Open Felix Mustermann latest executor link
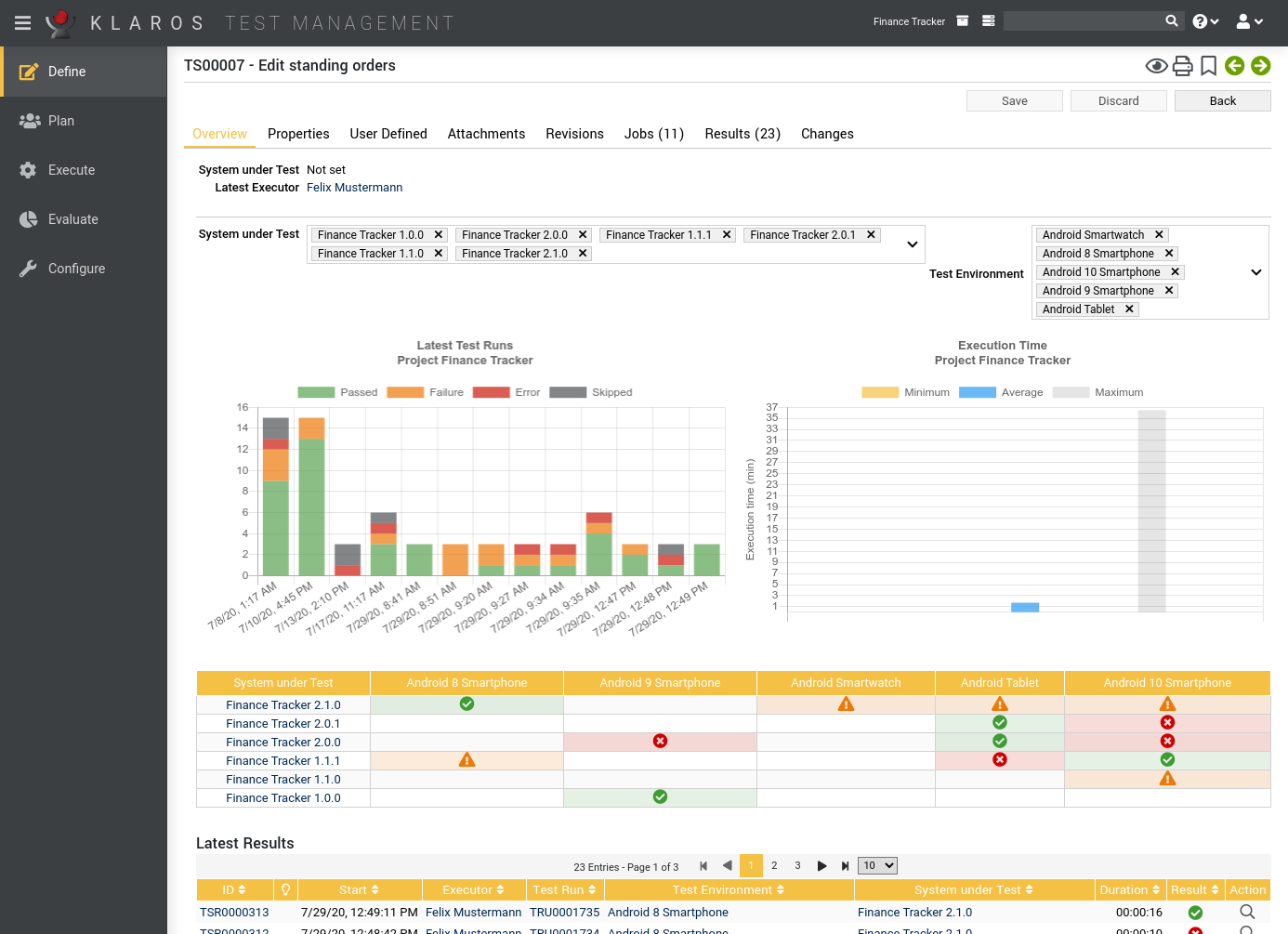 click(x=354, y=188)
